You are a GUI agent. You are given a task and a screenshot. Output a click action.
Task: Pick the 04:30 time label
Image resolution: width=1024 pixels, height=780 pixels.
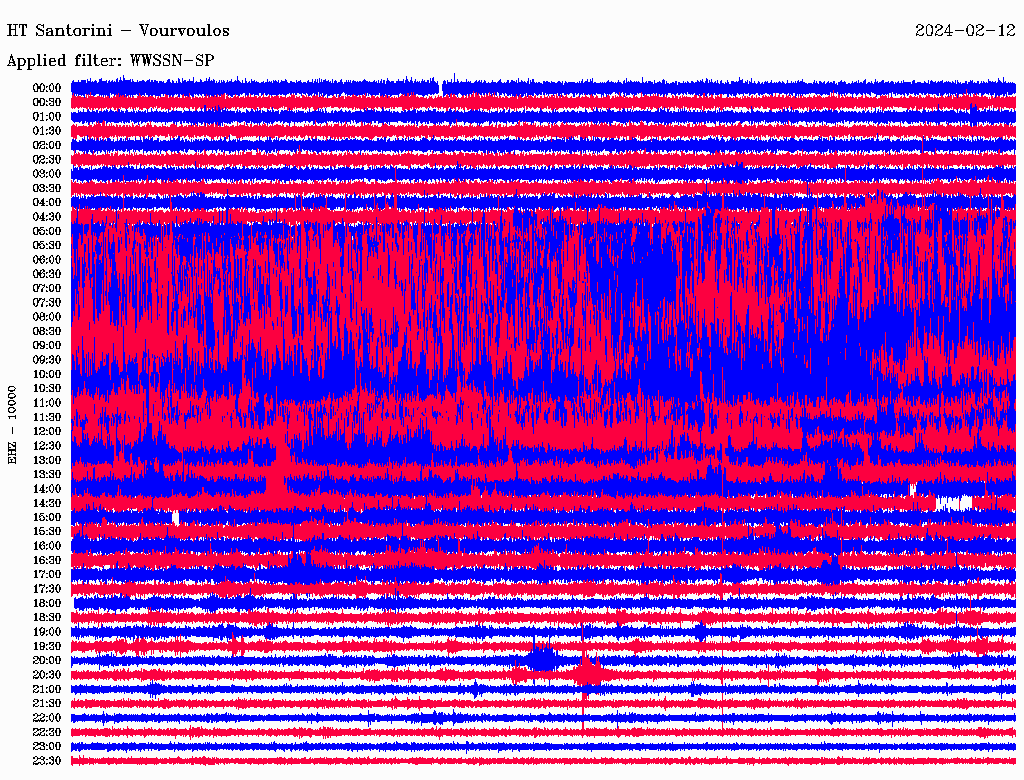47,217
